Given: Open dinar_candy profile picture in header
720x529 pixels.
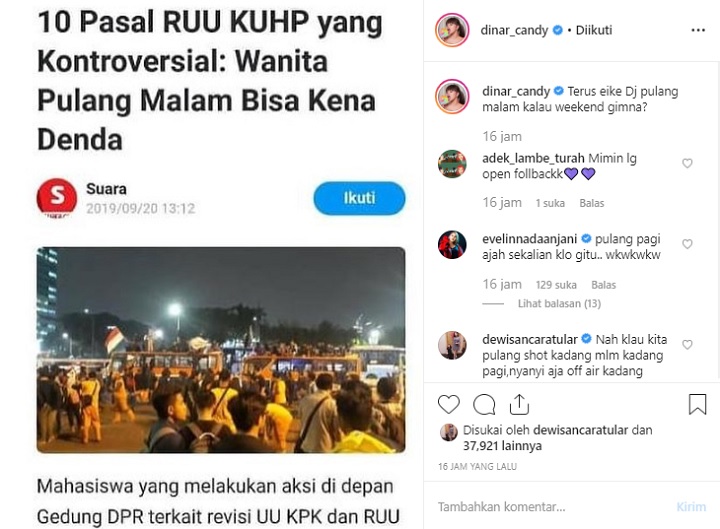Looking at the screenshot, I should pos(452,30).
